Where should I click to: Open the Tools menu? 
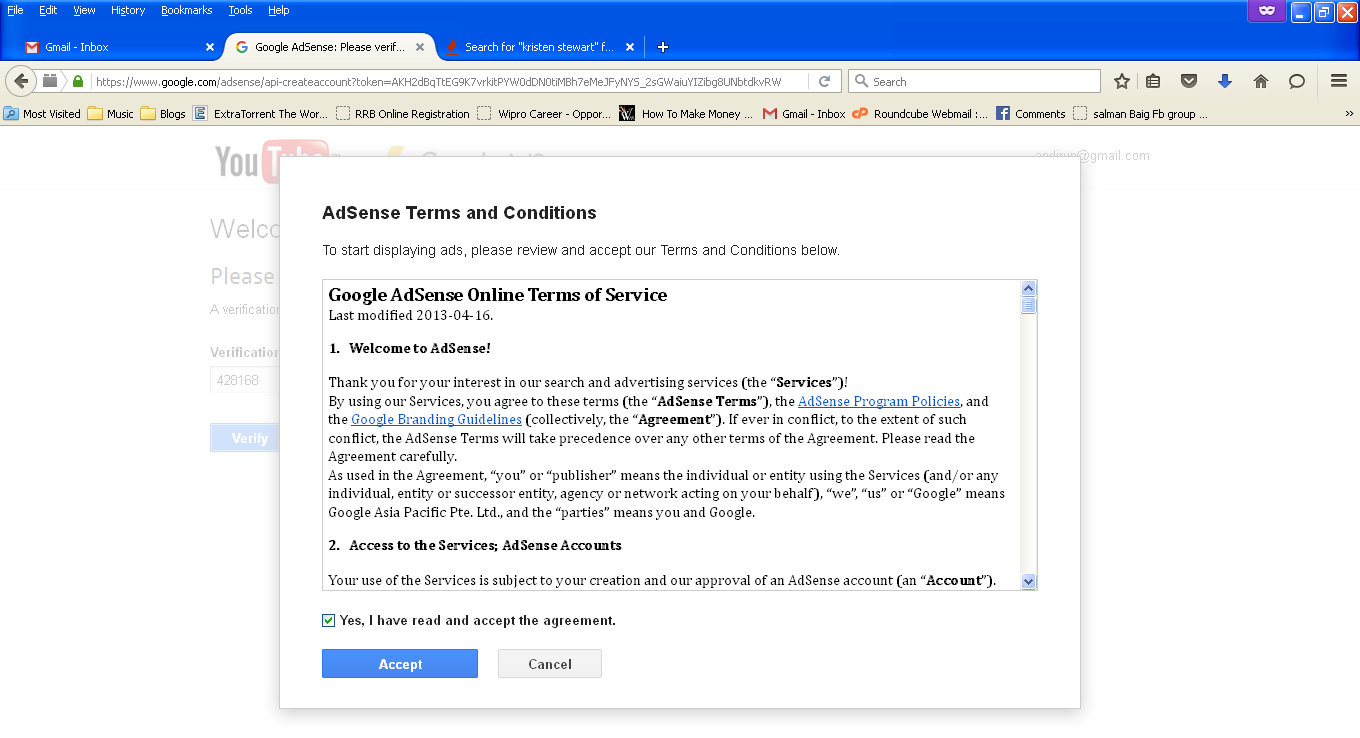(x=240, y=10)
